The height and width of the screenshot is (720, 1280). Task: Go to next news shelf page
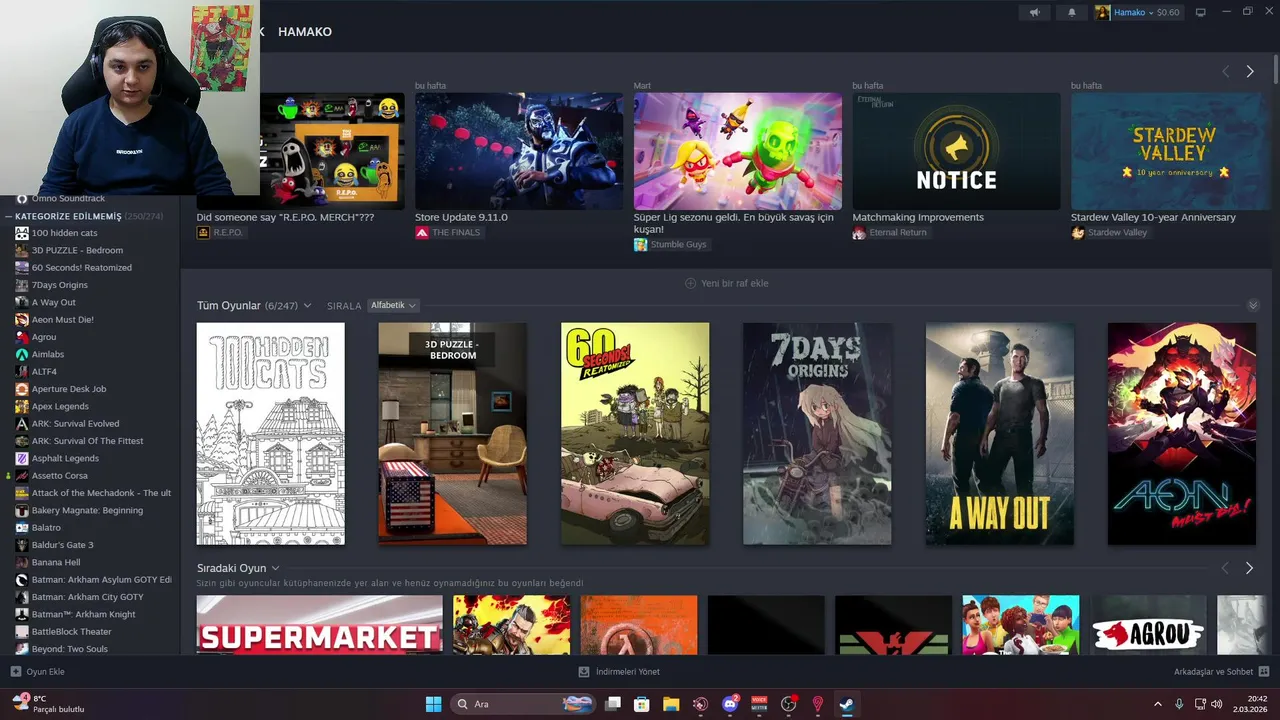[1250, 71]
